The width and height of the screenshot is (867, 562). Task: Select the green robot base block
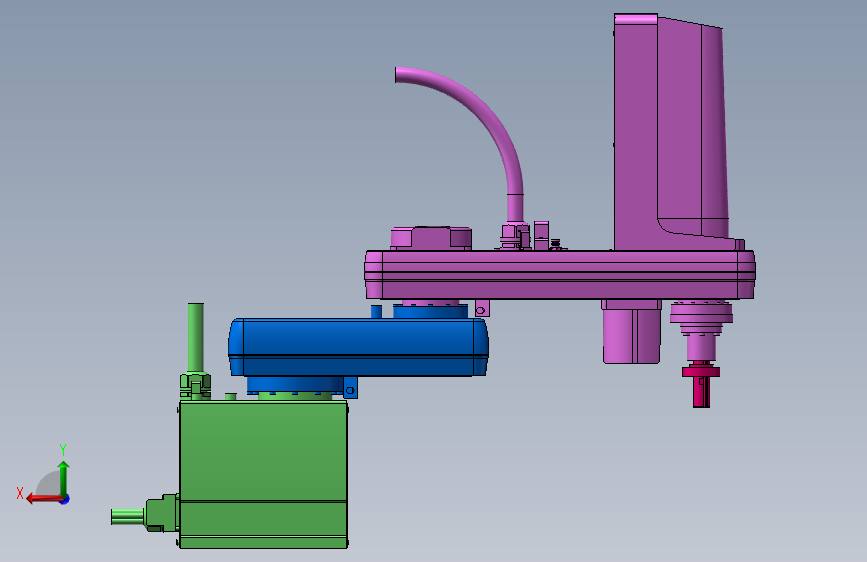tap(263, 475)
